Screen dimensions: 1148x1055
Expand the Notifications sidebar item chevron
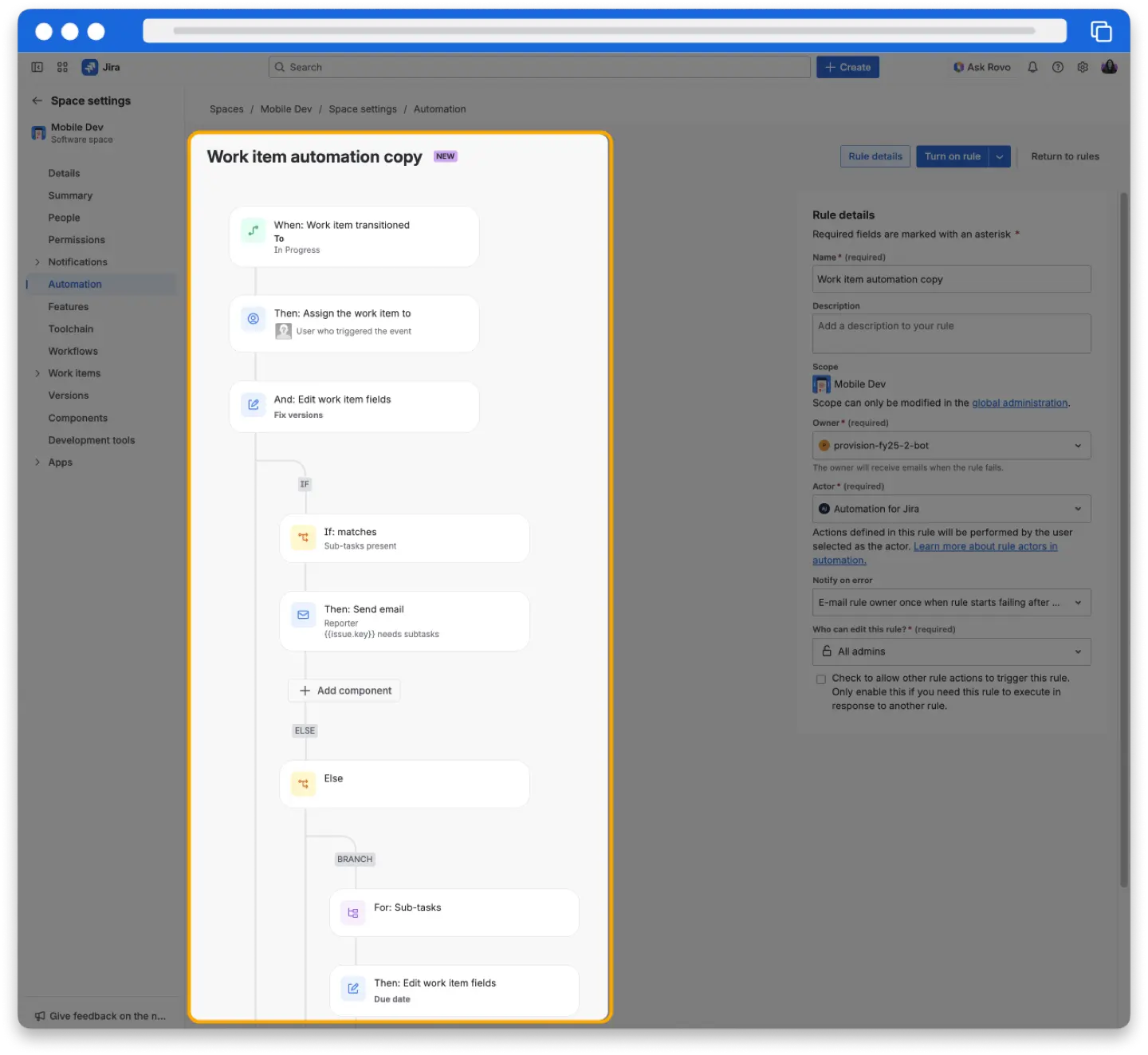[37, 262]
